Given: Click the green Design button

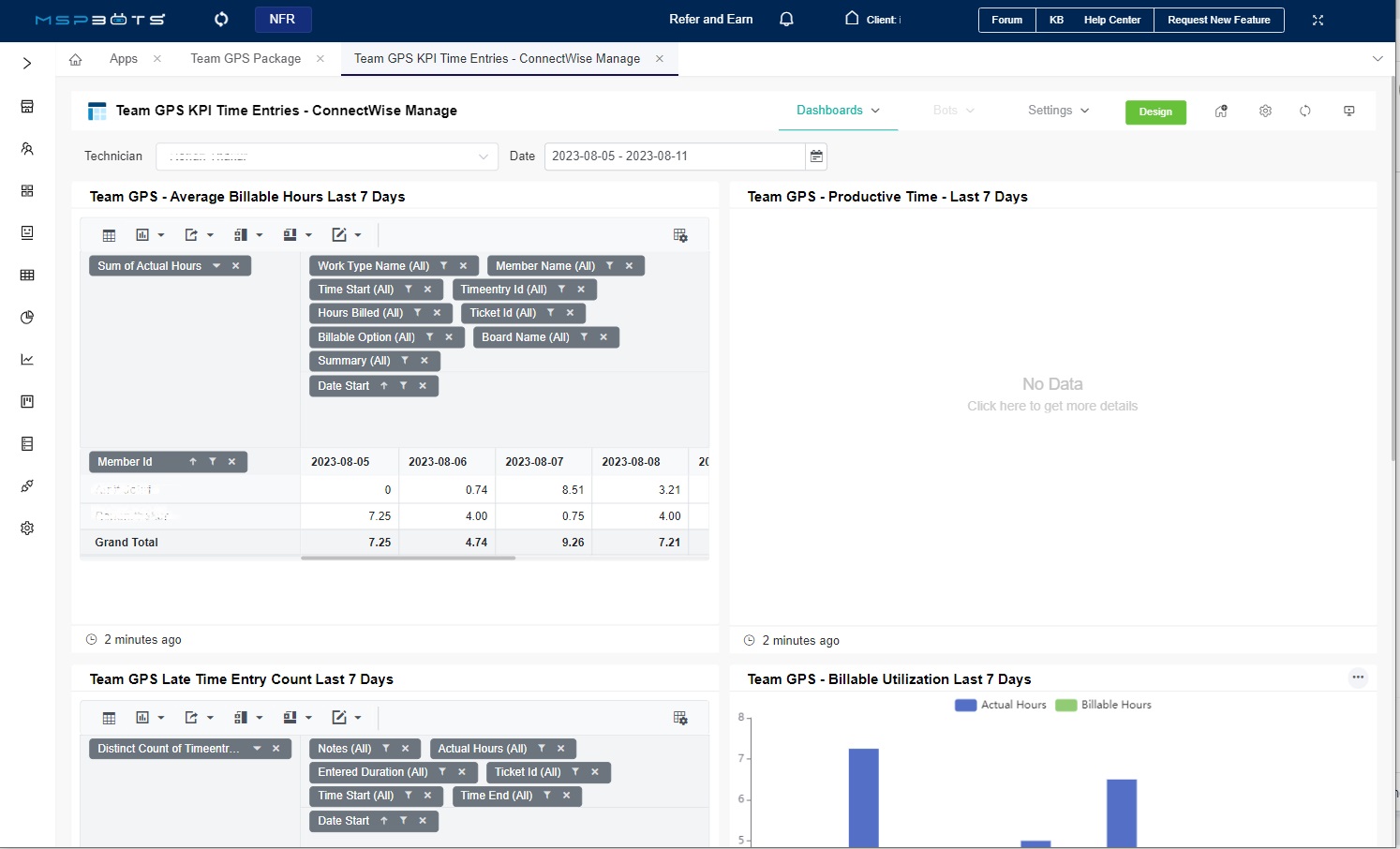Looking at the screenshot, I should [1155, 112].
